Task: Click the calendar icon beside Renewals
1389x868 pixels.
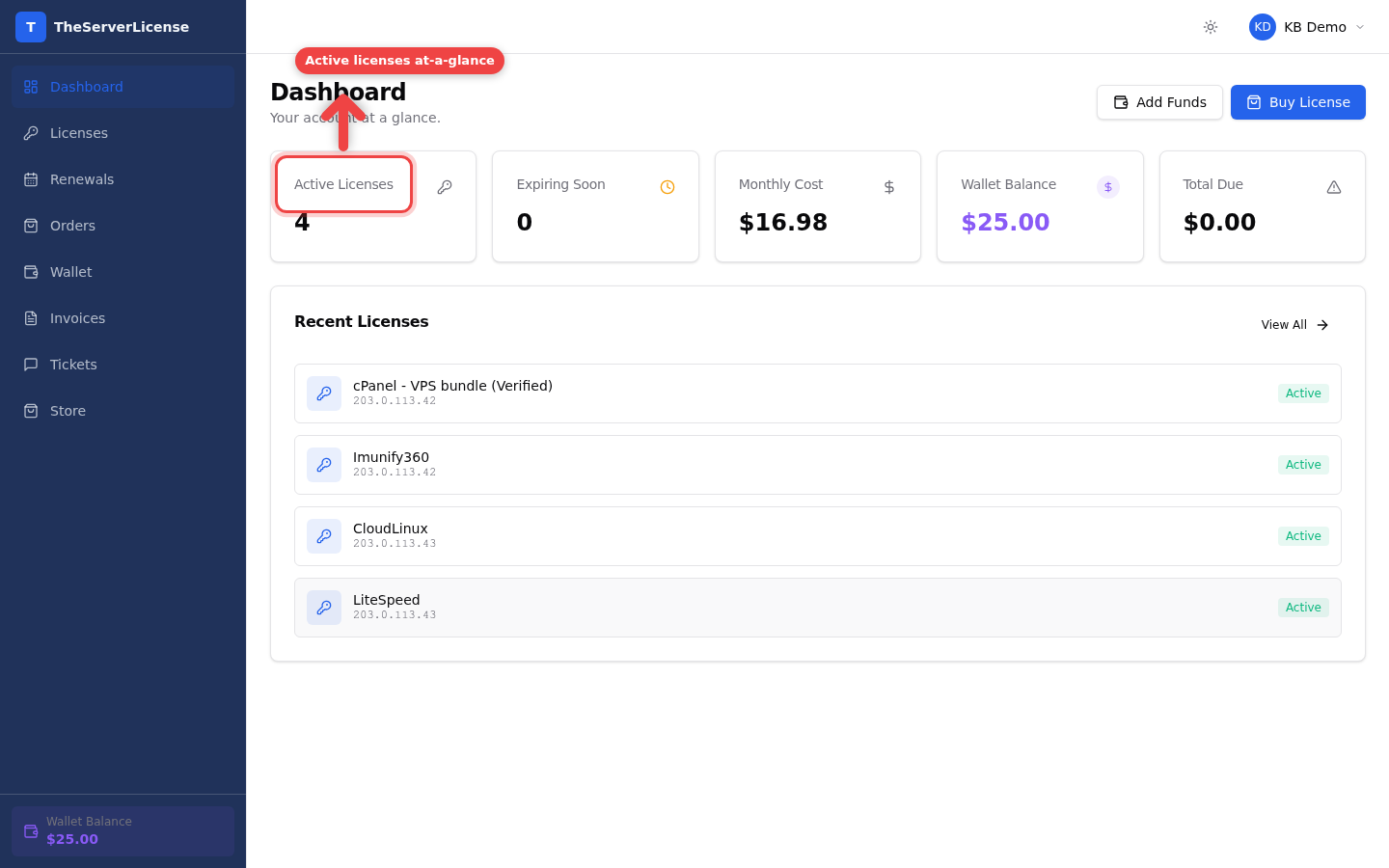Action: point(31,179)
